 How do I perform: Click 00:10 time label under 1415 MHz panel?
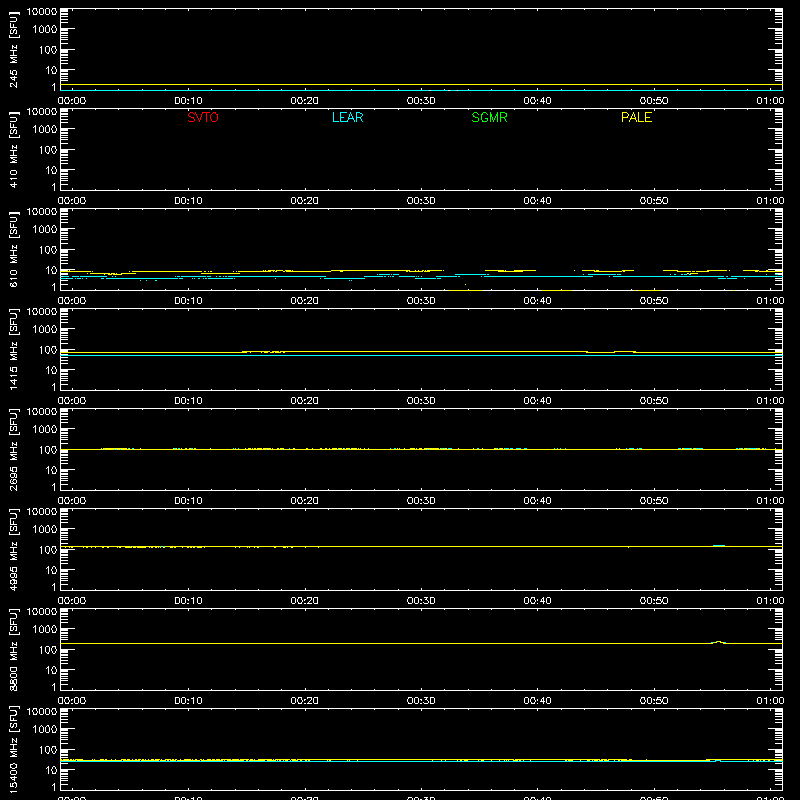pos(188,401)
